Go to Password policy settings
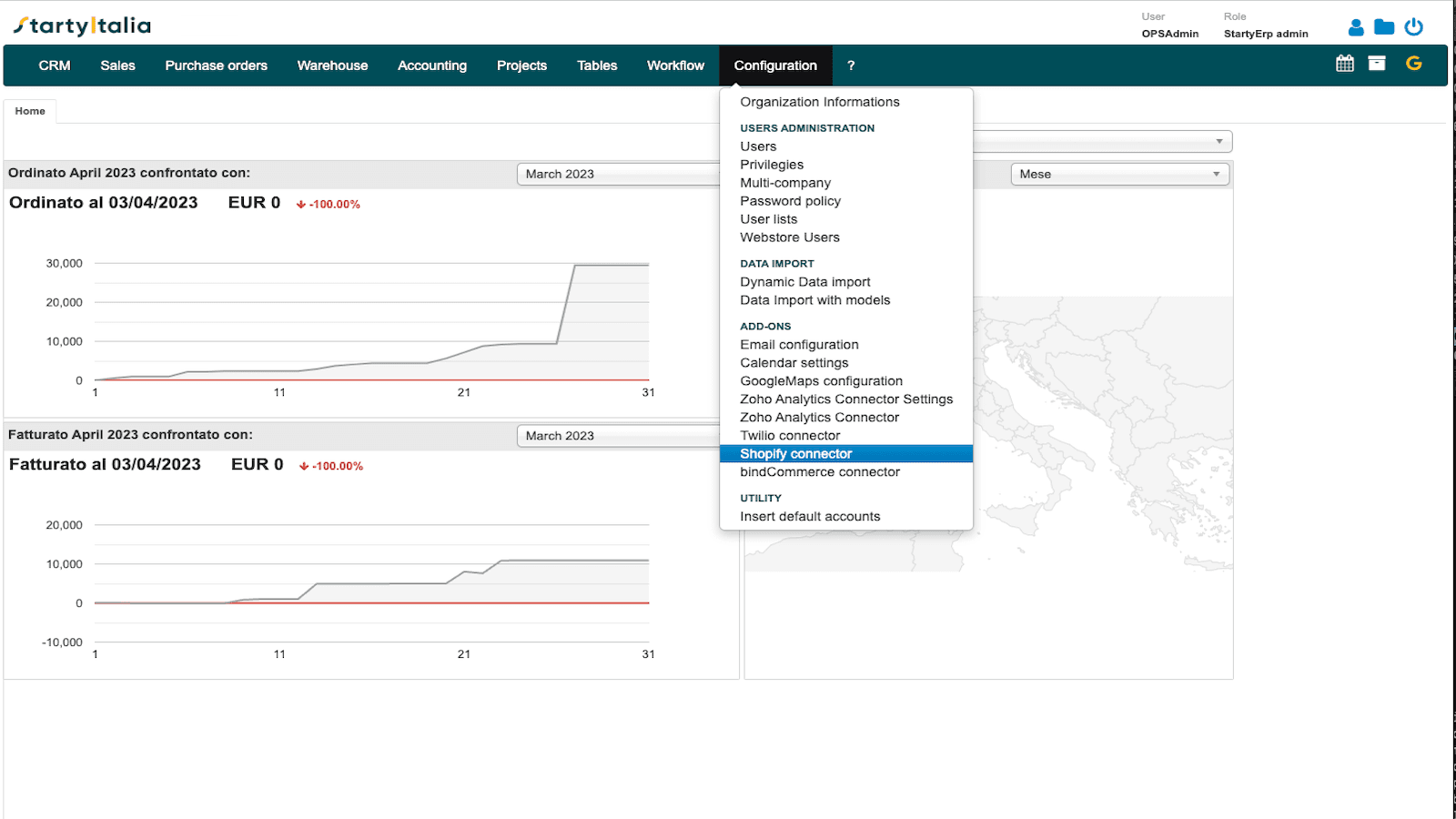The width and height of the screenshot is (1456, 819). coord(790,201)
